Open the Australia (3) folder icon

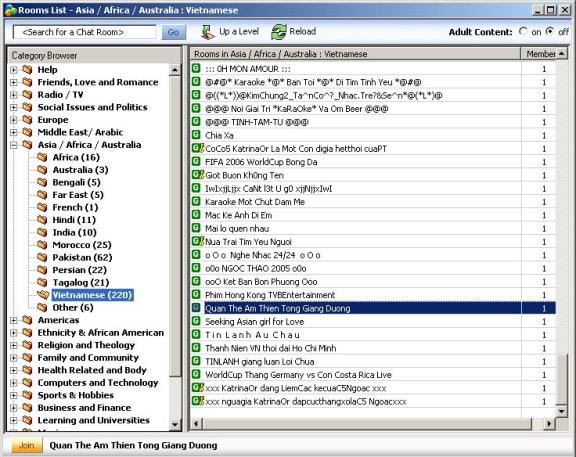[x=42, y=170]
